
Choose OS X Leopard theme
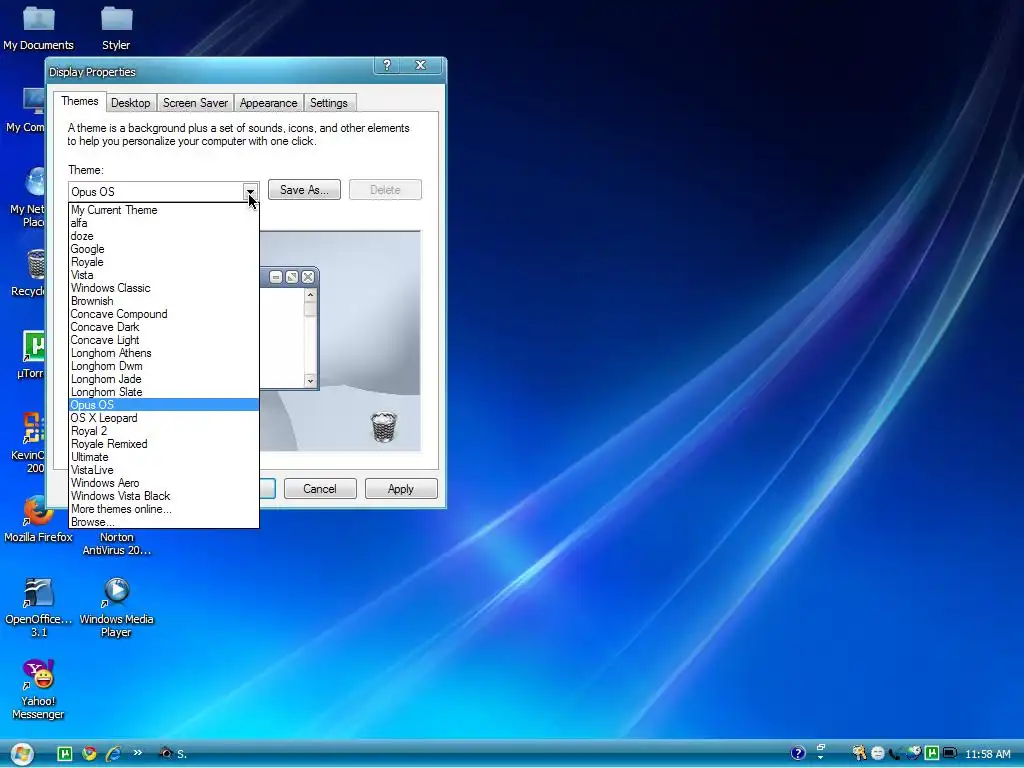[164, 418]
